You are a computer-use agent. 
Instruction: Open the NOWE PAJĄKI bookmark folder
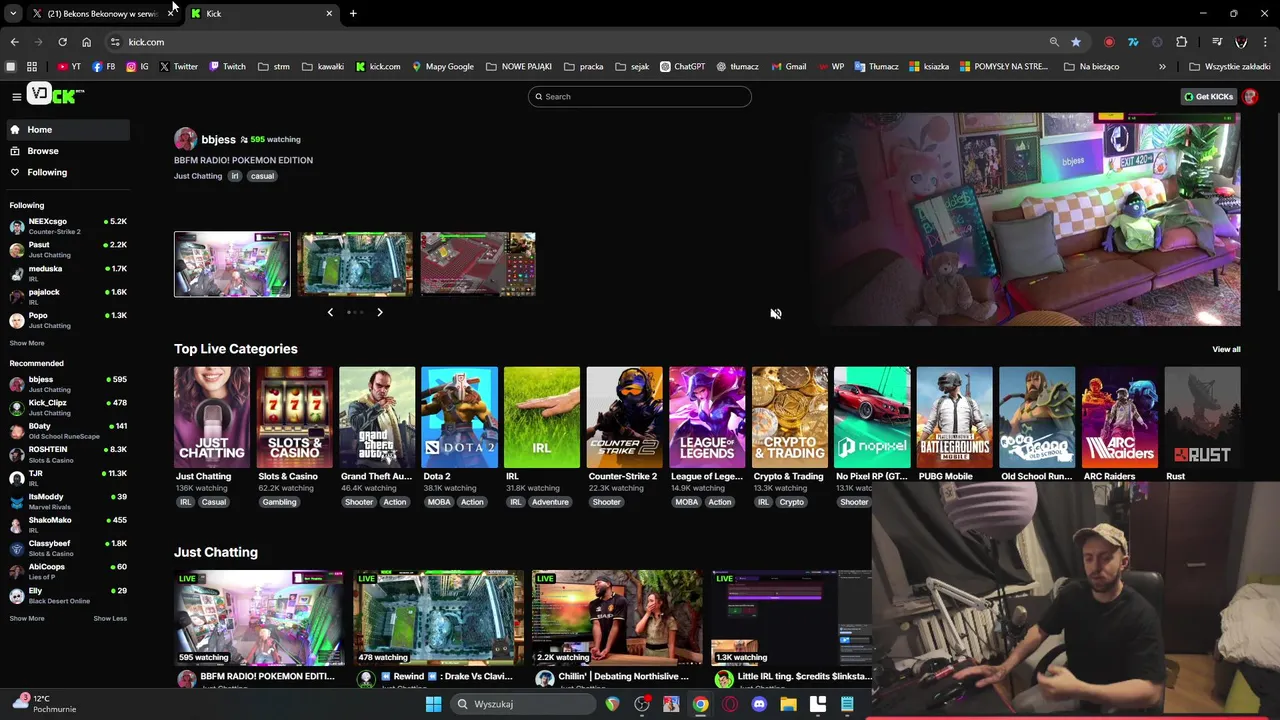point(519,66)
